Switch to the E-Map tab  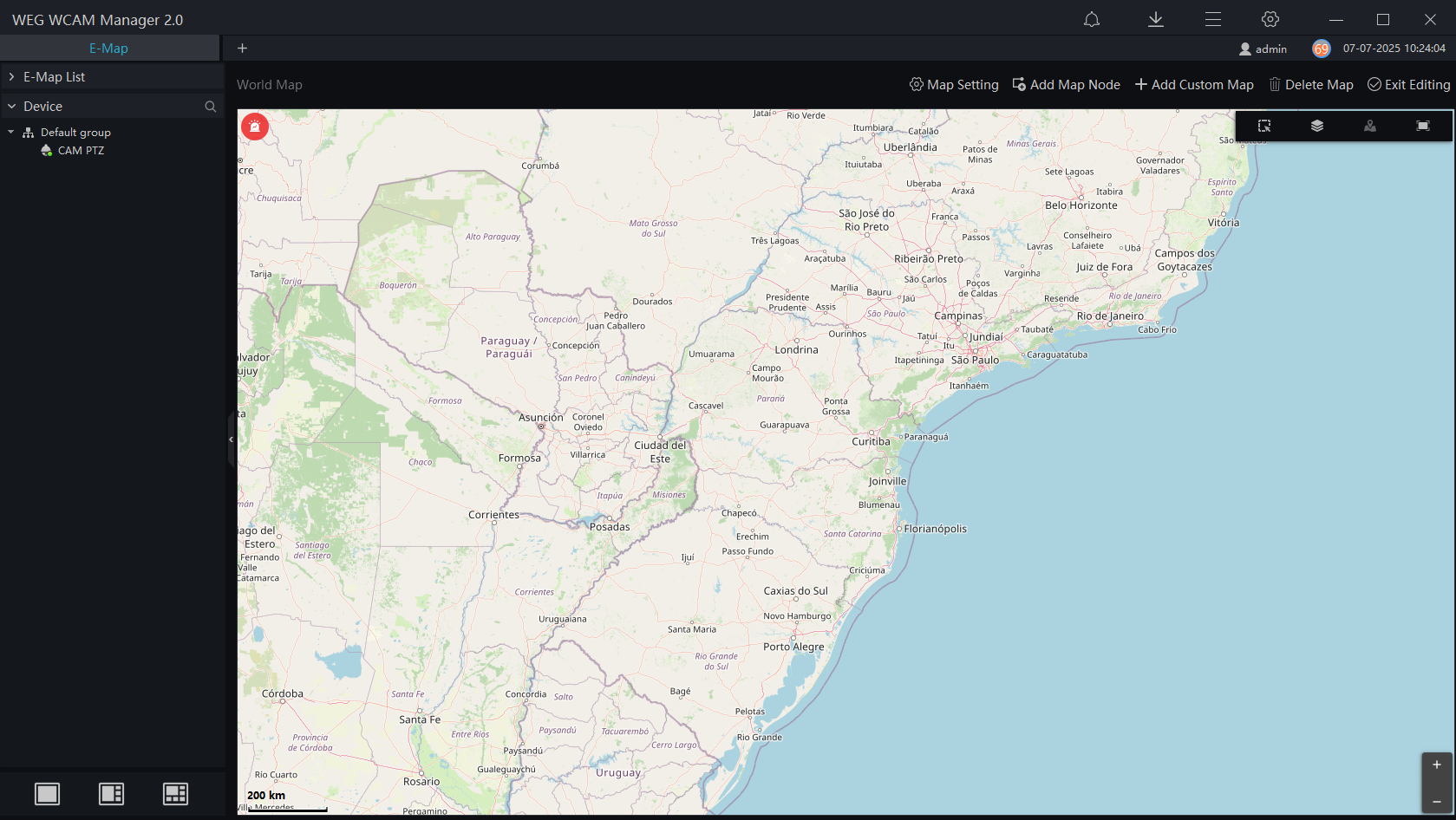pyautogui.click(x=109, y=49)
